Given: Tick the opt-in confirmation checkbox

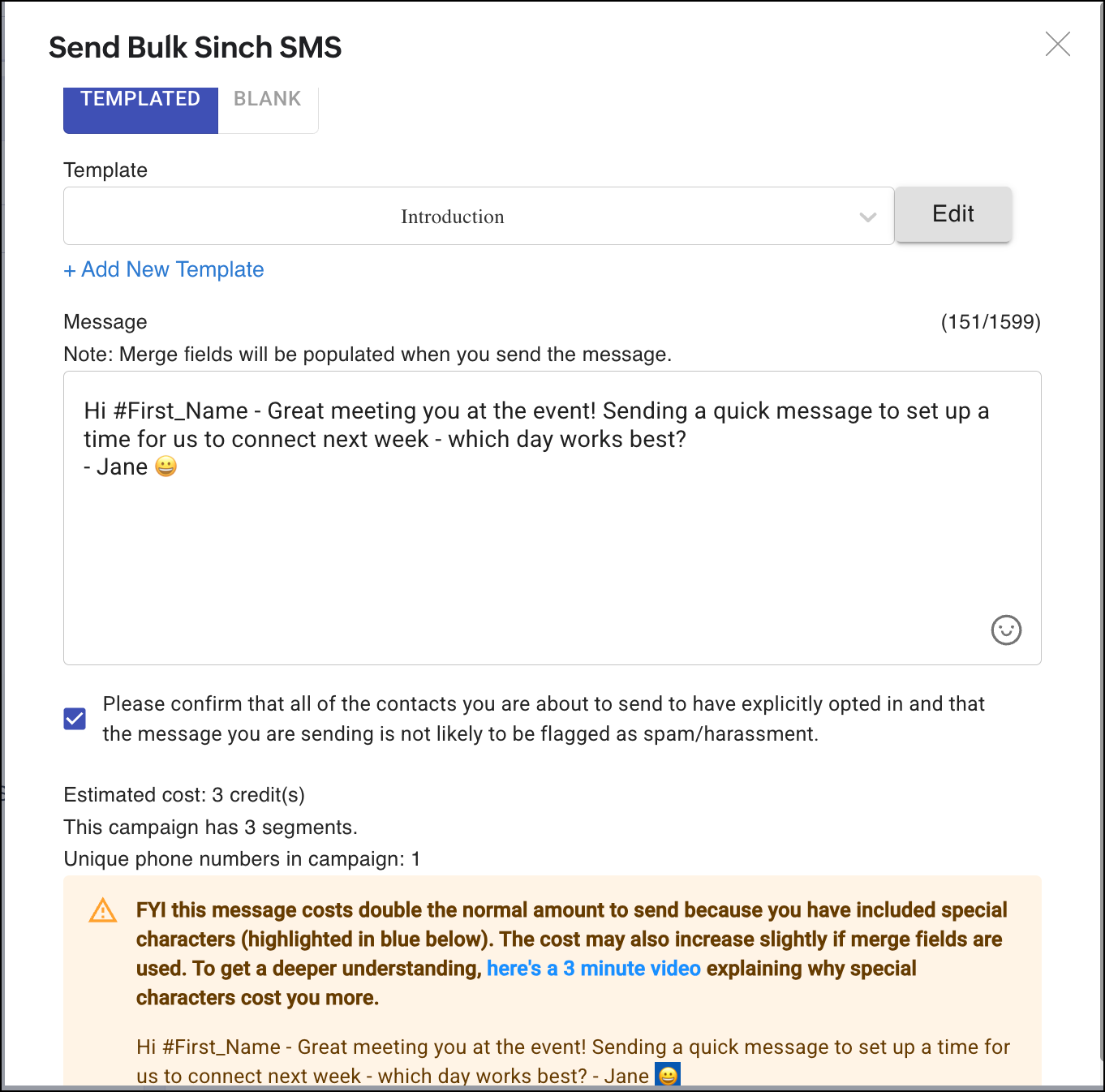Looking at the screenshot, I should 75,719.
